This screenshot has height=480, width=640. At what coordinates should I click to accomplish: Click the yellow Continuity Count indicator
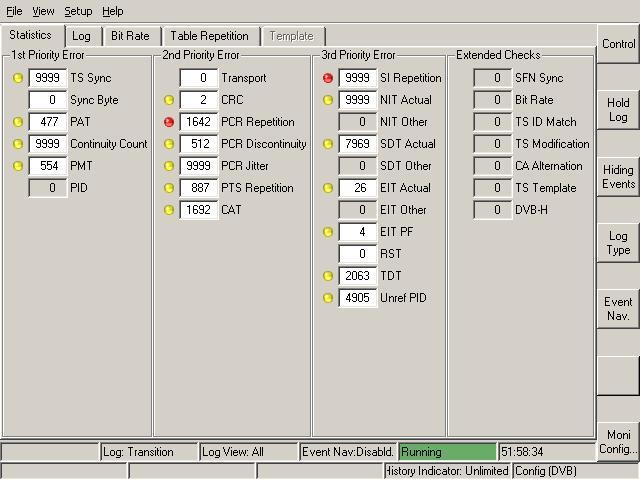pyautogui.click(x=17, y=144)
